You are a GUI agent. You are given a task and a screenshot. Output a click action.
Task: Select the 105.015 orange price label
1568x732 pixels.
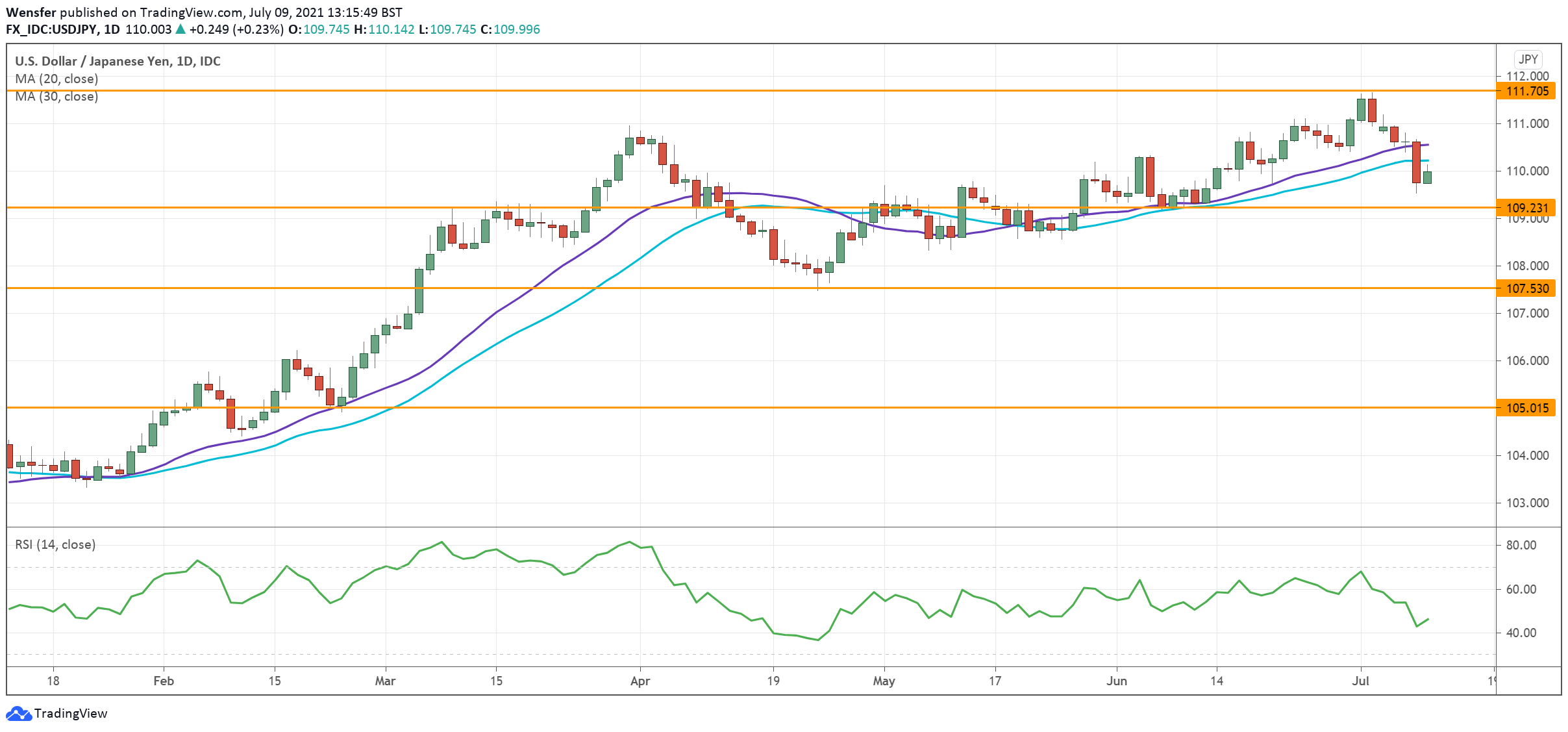pos(1526,408)
